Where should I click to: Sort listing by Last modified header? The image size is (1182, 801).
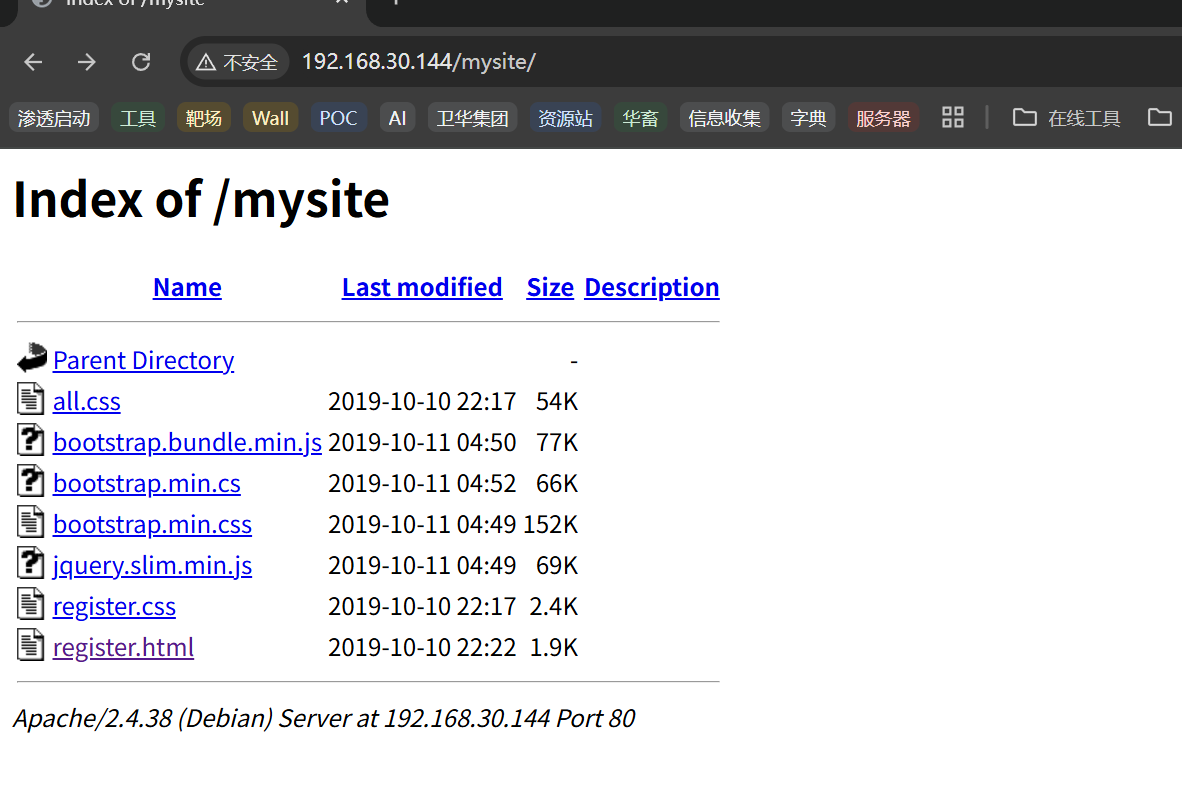tap(422, 287)
